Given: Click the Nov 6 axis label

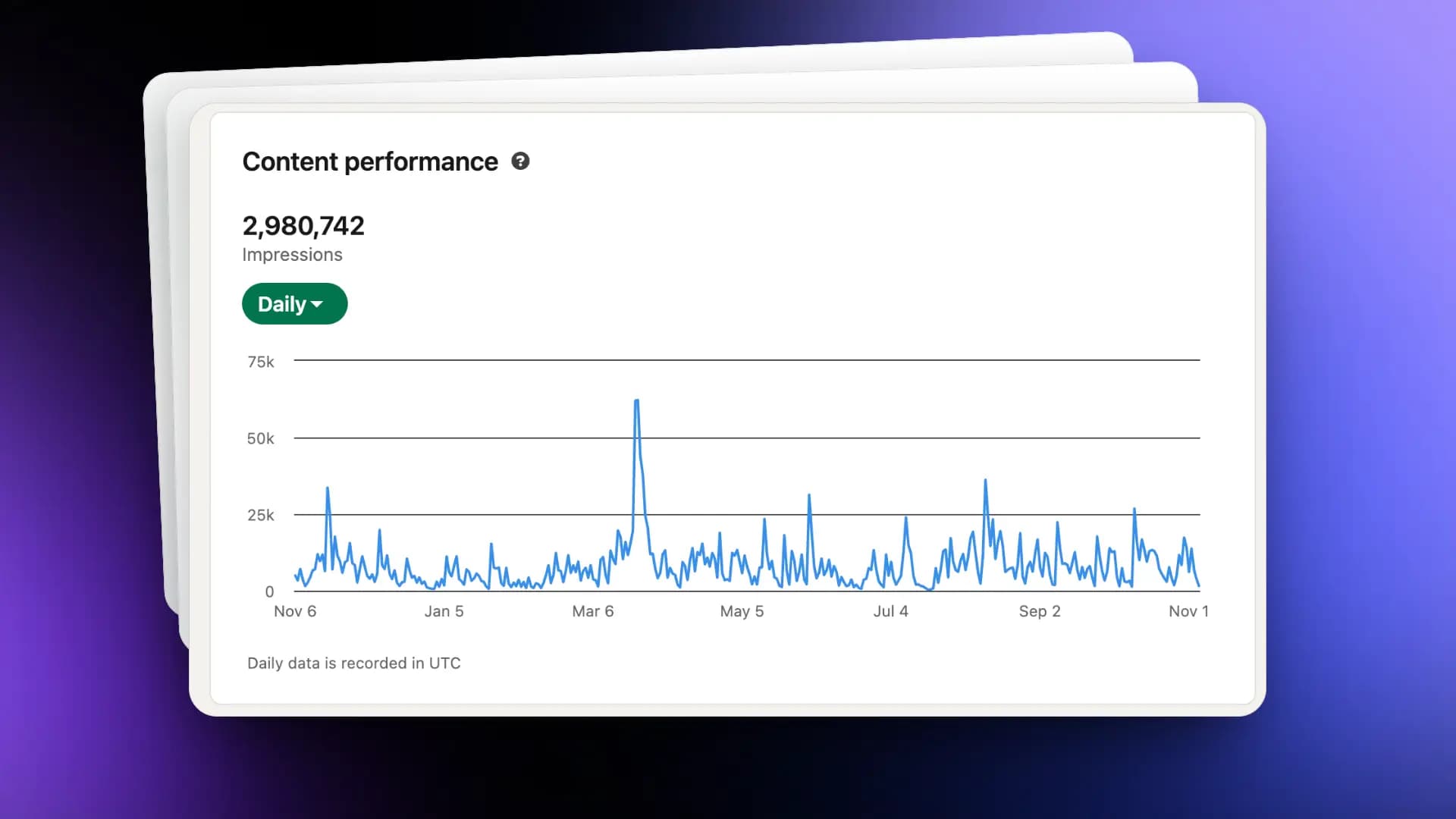Looking at the screenshot, I should coord(295,611).
